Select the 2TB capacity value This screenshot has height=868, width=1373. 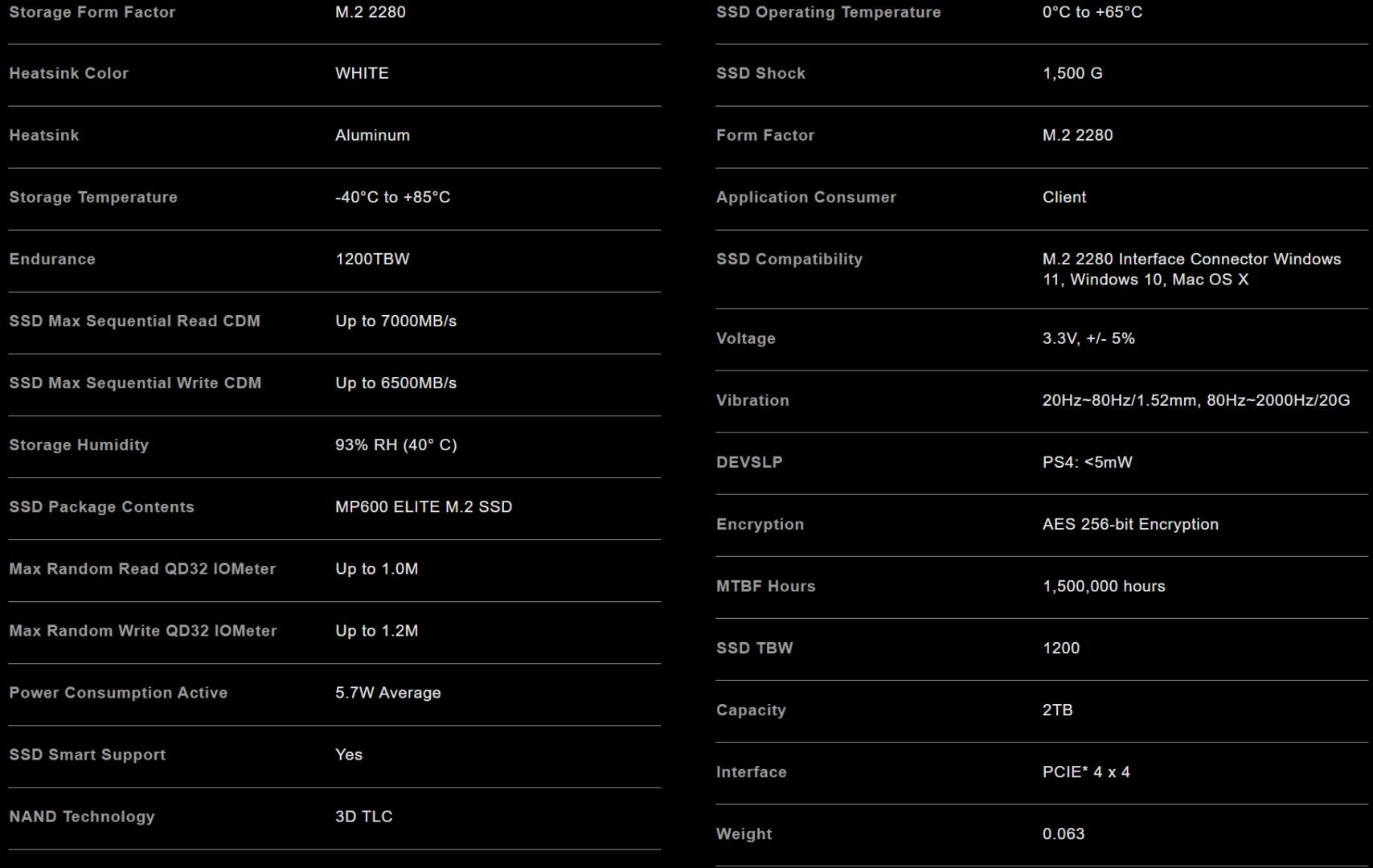coord(1057,710)
